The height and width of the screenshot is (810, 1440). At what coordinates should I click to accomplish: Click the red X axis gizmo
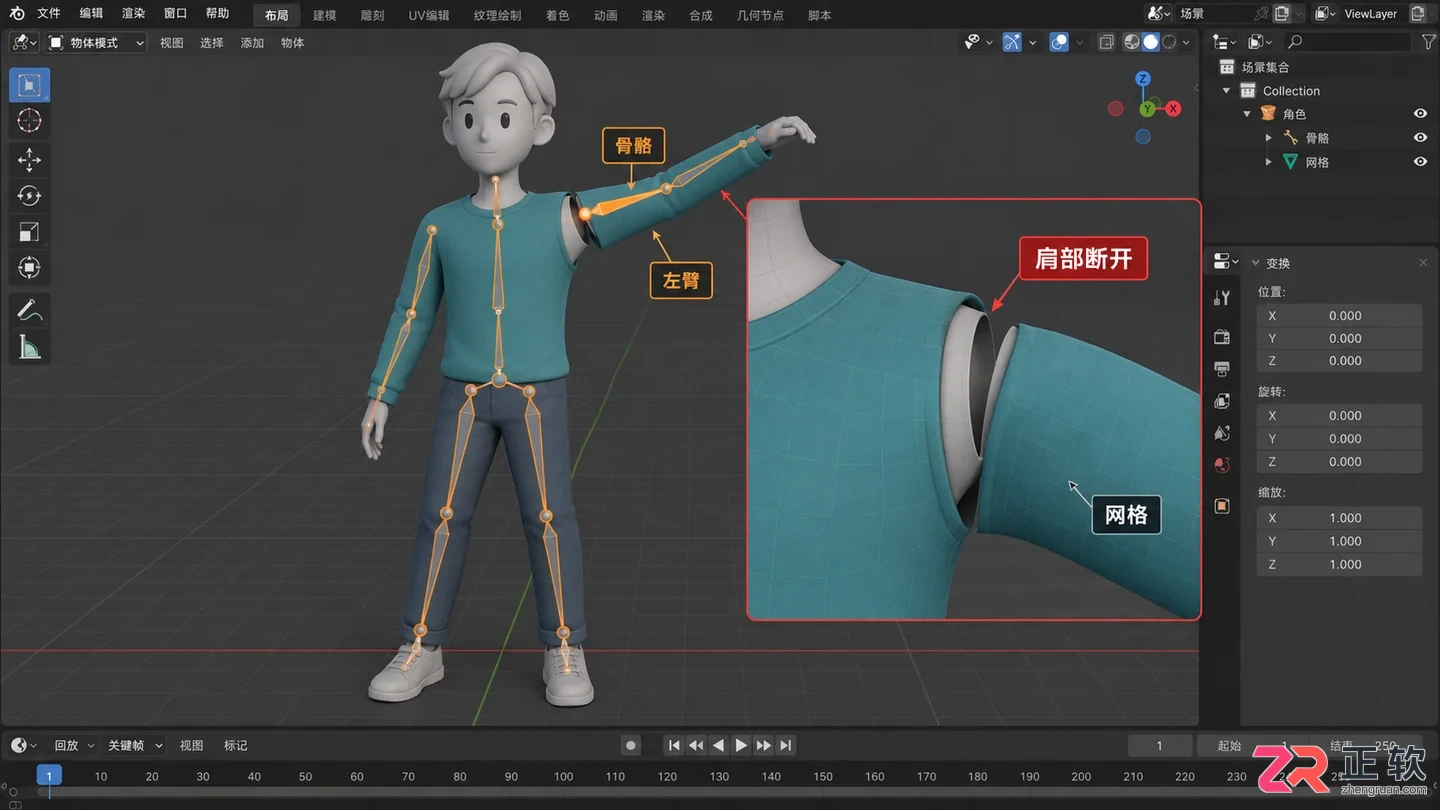(x=1173, y=108)
